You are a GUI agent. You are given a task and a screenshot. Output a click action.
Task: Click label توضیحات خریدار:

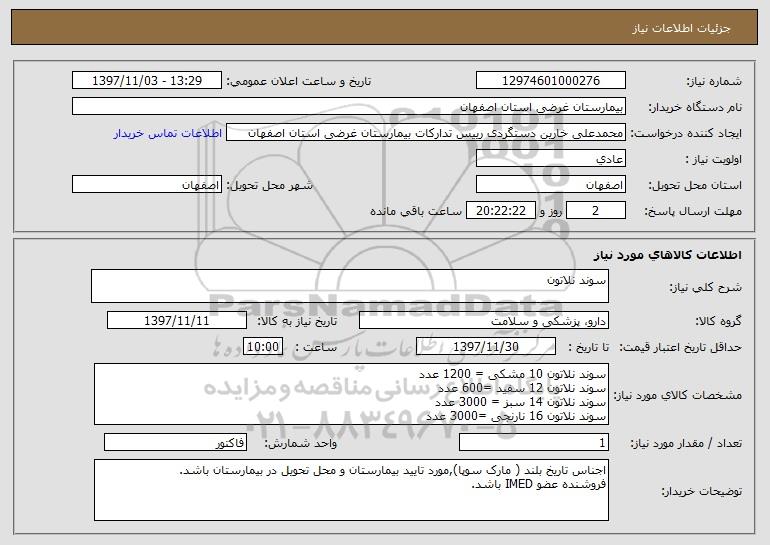coord(702,491)
